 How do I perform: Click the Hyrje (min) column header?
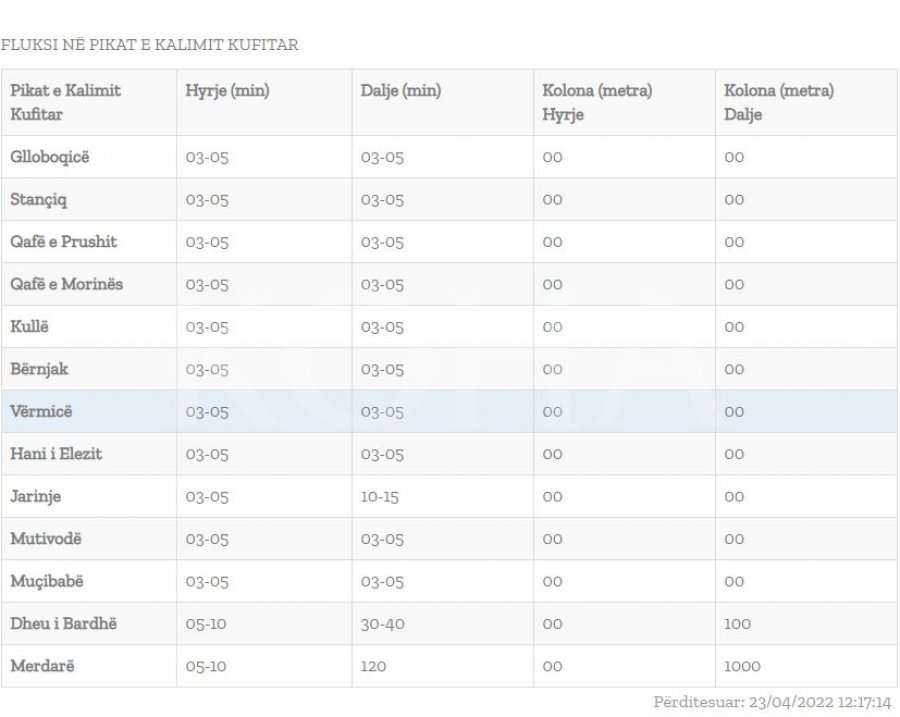(x=227, y=91)
